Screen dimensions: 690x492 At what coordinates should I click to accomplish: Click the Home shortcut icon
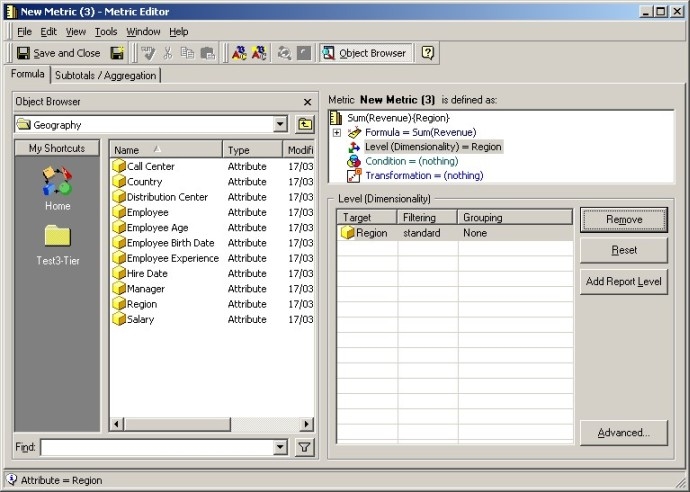(57, 183)
